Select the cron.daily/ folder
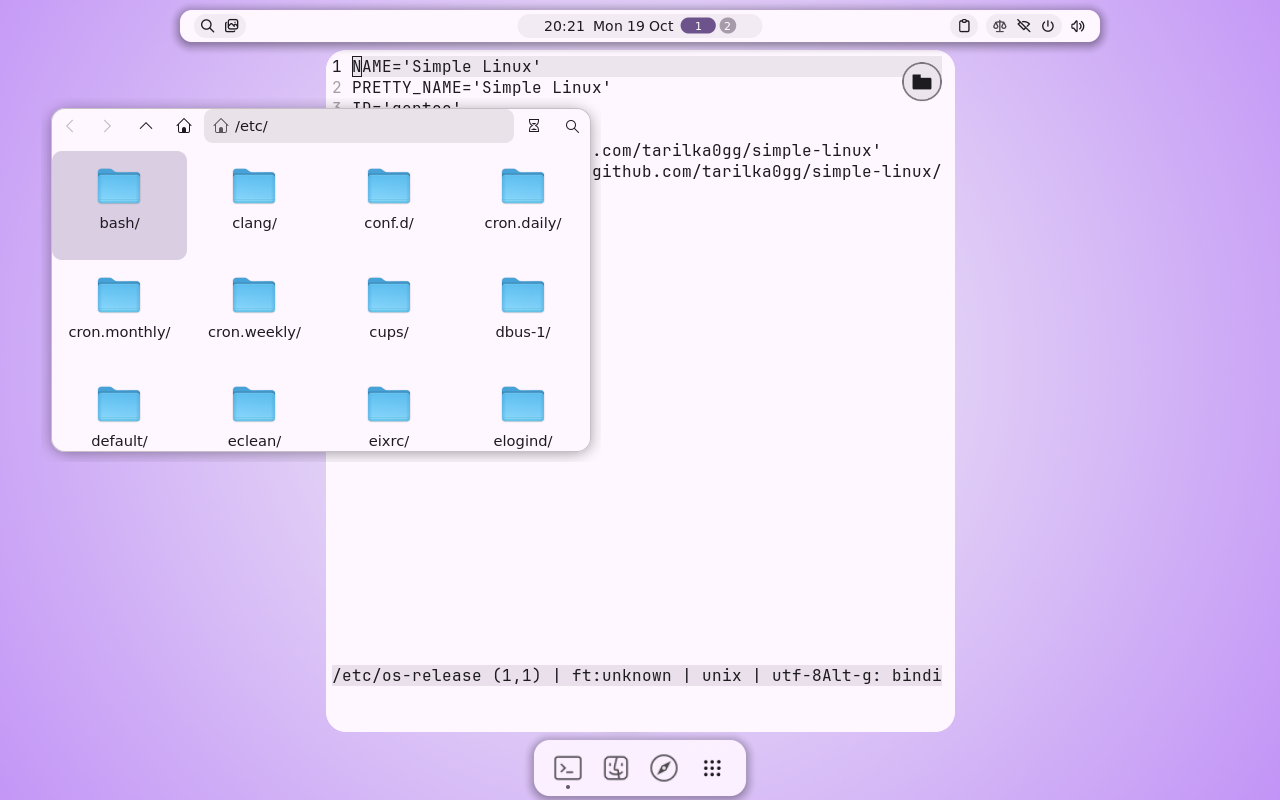This screenshot has width=1280, height=800. (x=523, y=205)
